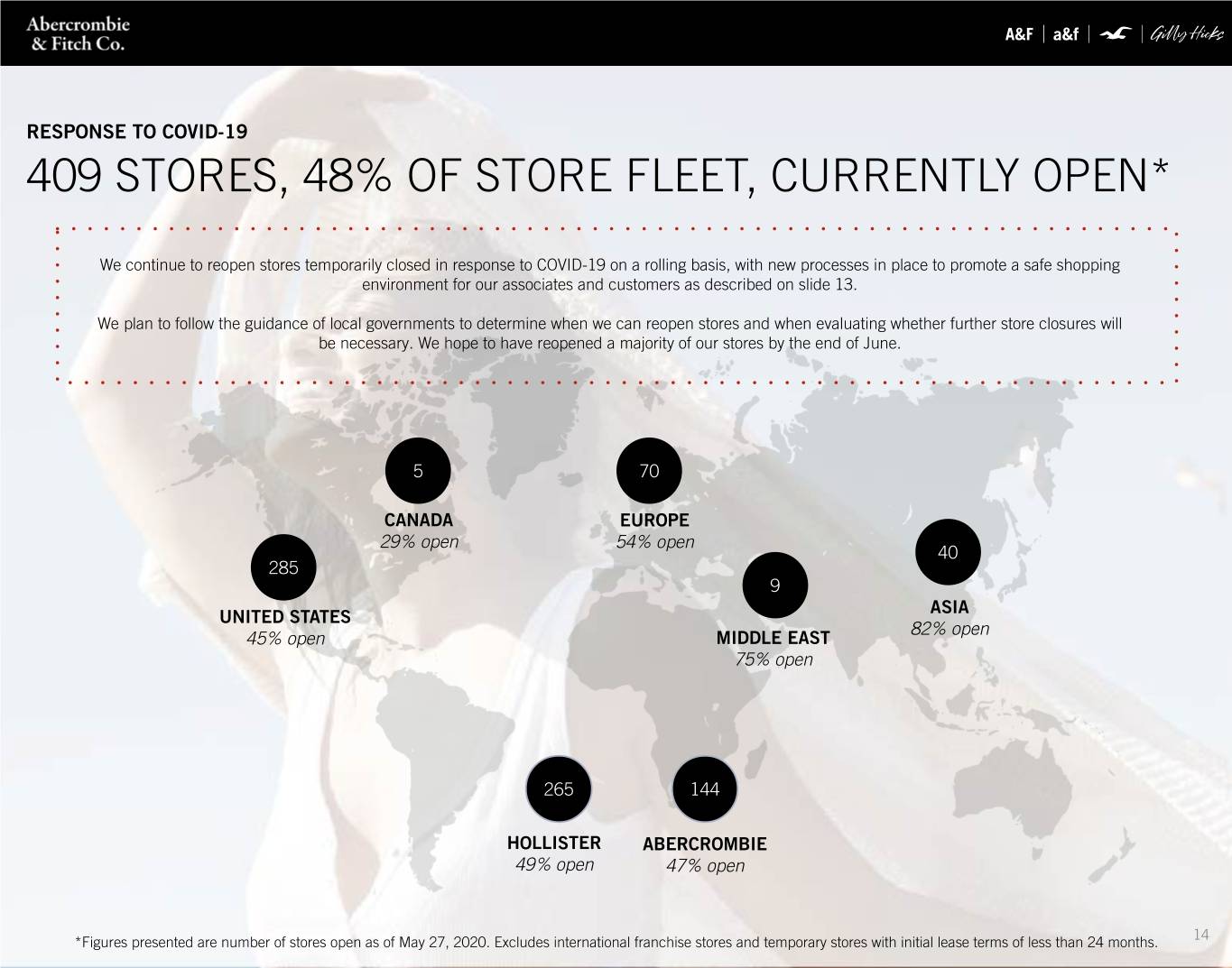Select the Hollister circle showing 265
1232x968 pixels.
coord(559,789)
